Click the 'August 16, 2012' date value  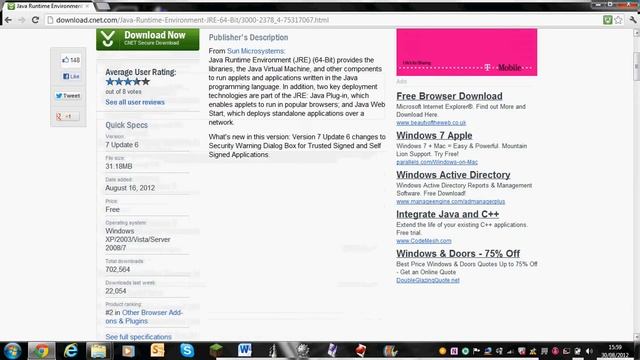point(130,188)
